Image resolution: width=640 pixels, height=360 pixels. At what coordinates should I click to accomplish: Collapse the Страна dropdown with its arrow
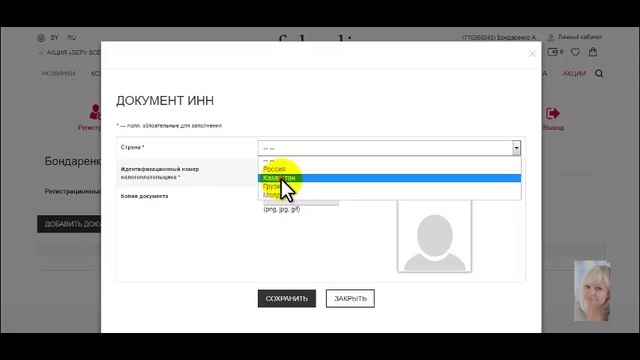tap(516, 148)
